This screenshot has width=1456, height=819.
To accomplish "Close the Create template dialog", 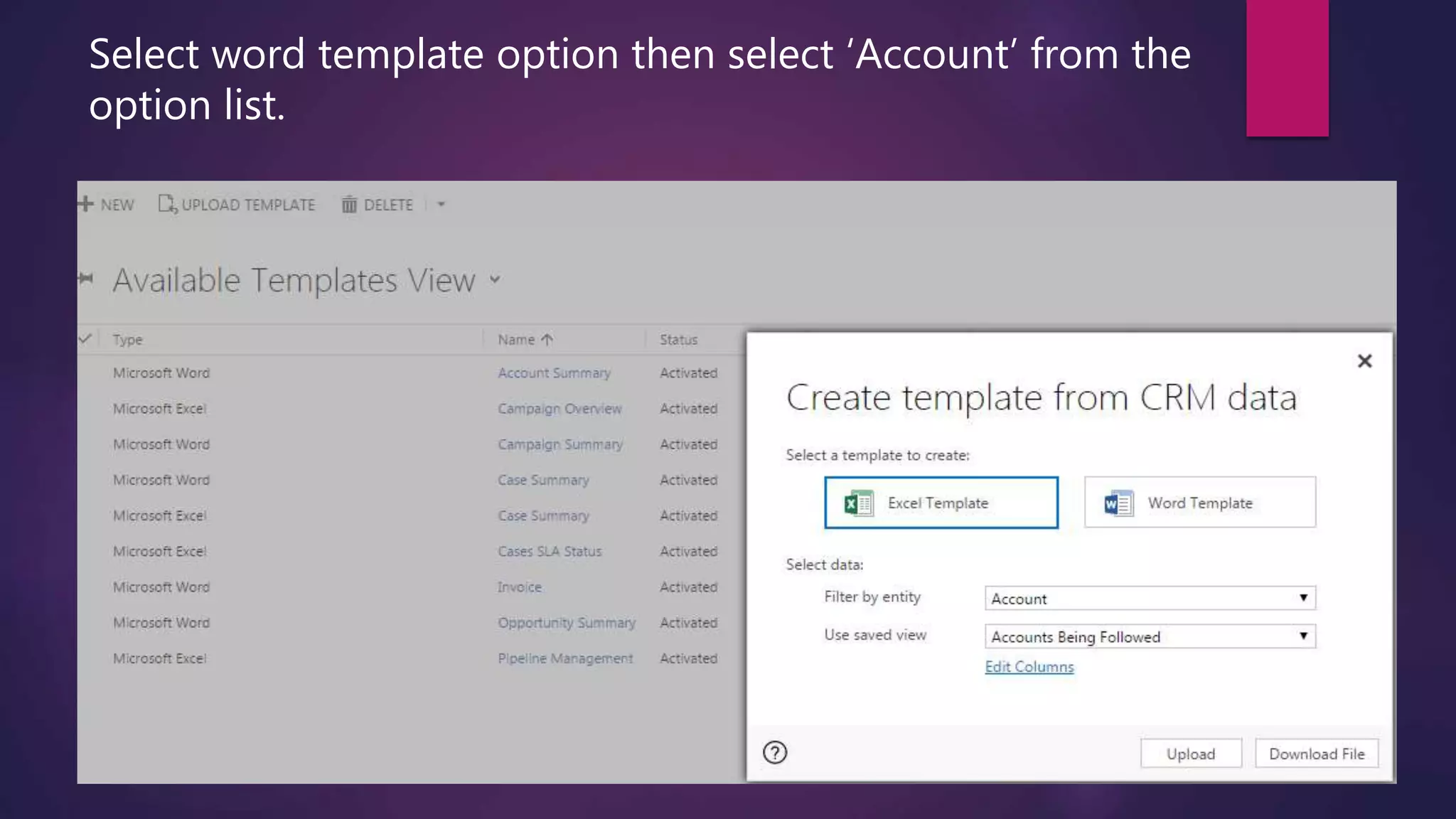I will [x=1364, y=361].
